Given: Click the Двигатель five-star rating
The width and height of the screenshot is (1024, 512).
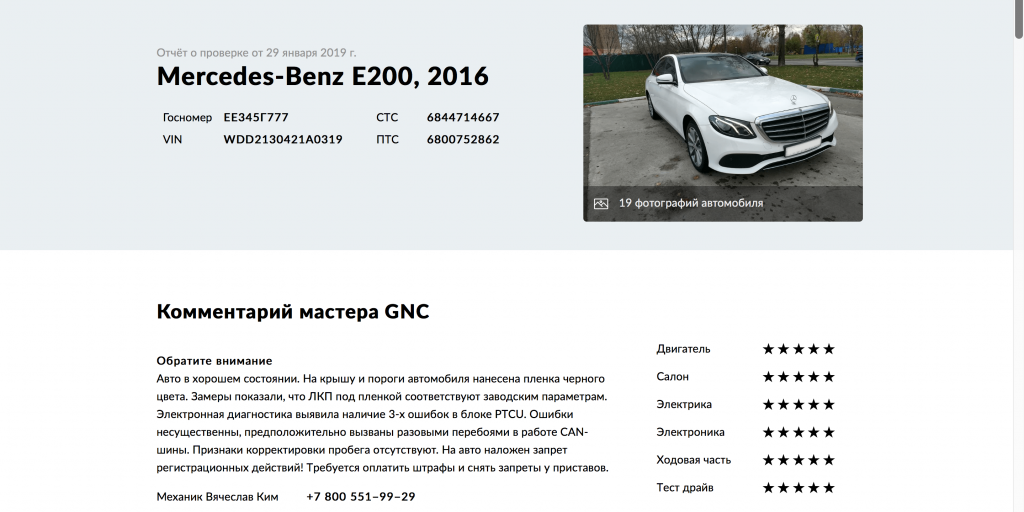Looking at the screenshot, I should coord(798,349).
